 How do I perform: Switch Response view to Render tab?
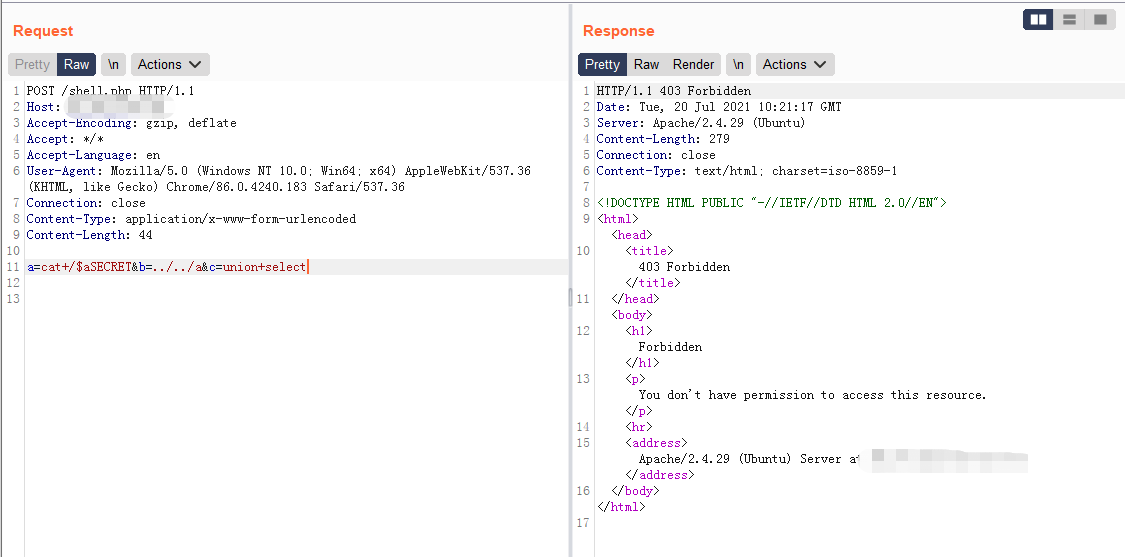coord(693,65)
